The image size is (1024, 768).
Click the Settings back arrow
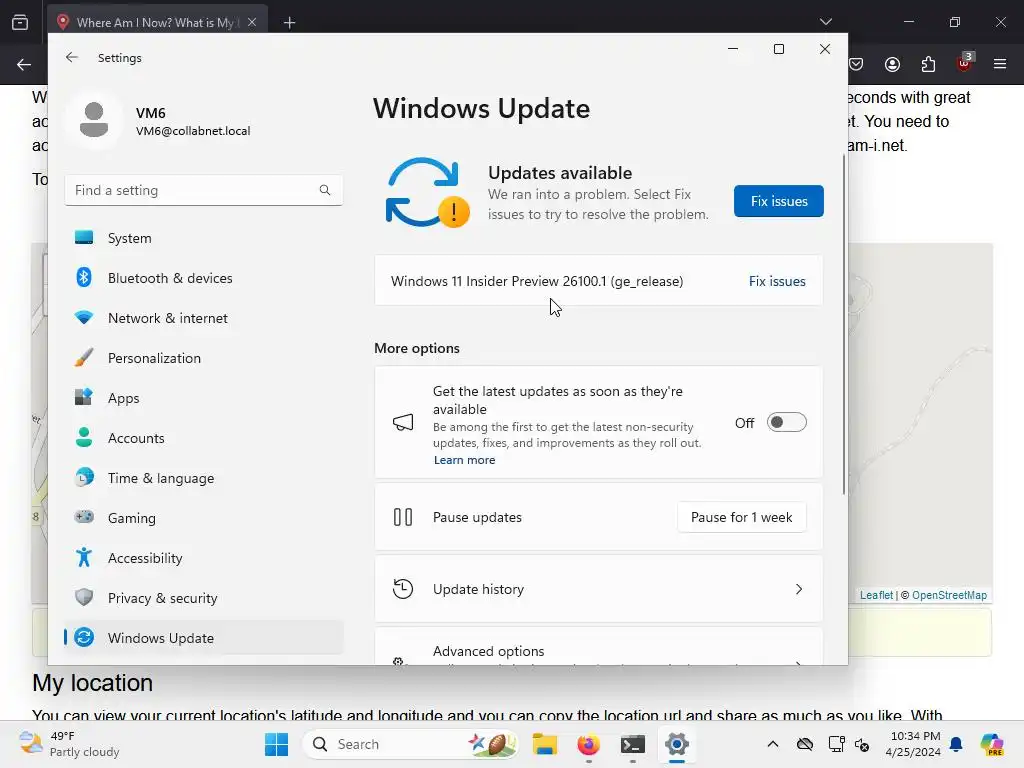[x=72, y=57]
